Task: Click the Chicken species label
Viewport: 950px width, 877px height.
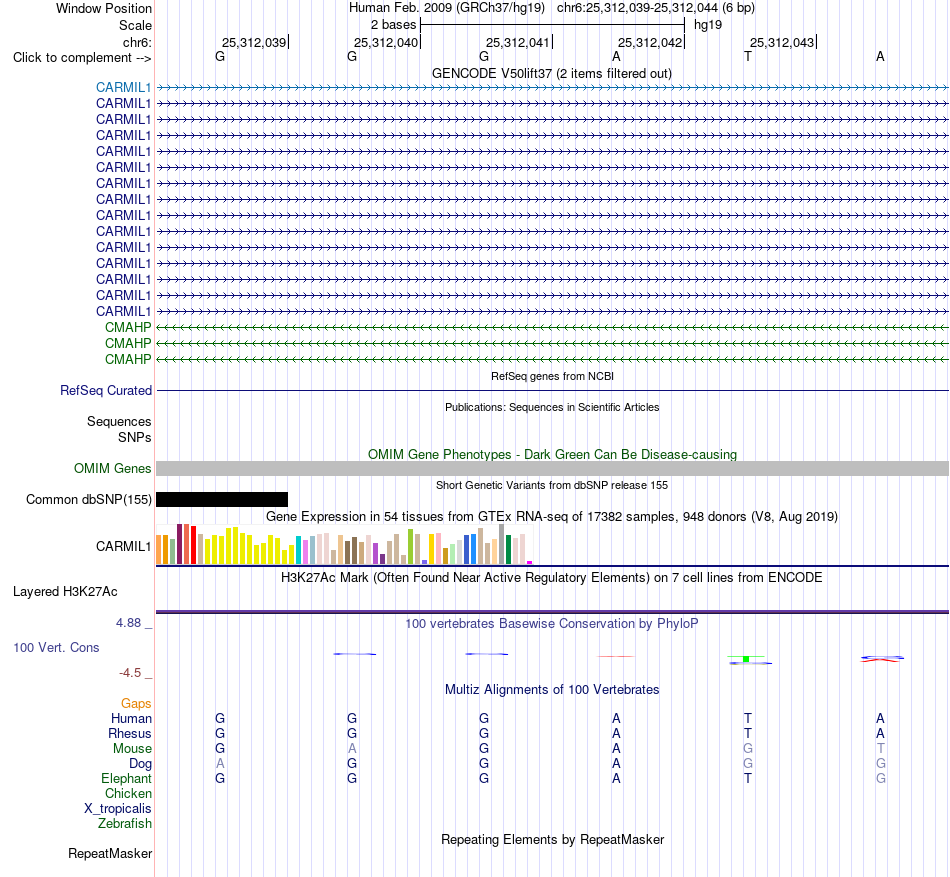Action: 128,793
